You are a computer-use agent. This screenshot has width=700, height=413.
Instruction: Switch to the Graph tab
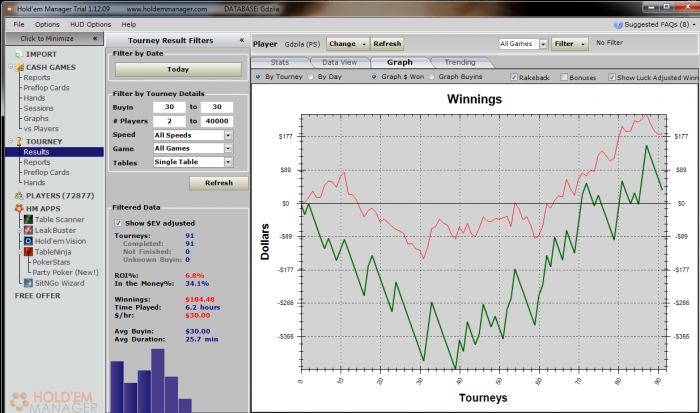[x=400, y=63]
